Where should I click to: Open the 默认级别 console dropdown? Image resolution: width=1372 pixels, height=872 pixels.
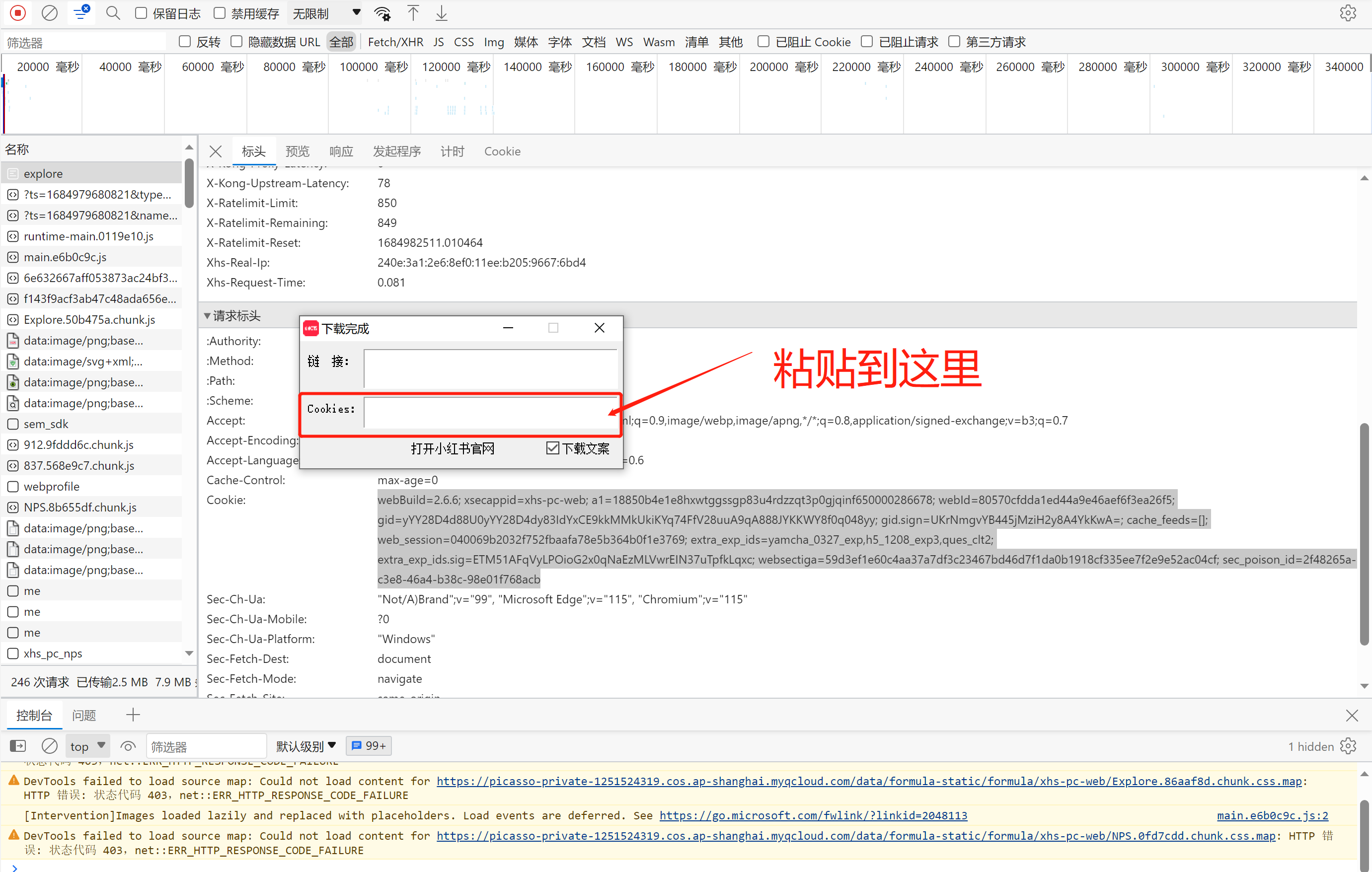[x=305, y=745]
